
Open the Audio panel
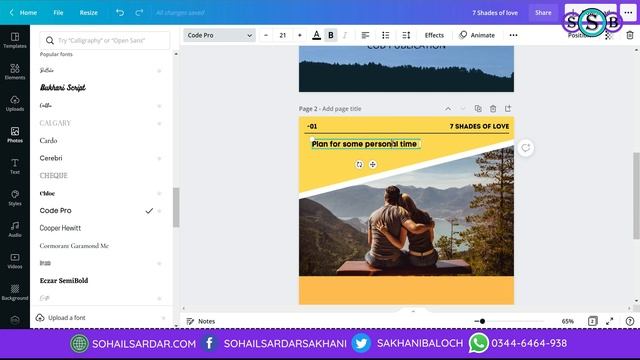[x=15, y=229]
